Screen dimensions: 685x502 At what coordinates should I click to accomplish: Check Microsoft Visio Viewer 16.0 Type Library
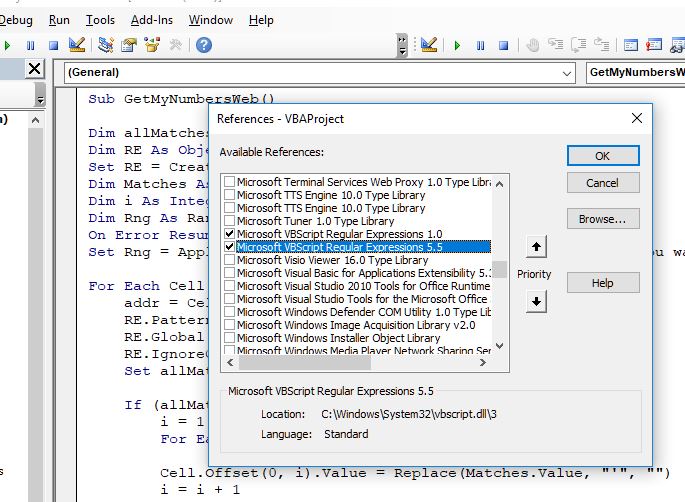229,260
